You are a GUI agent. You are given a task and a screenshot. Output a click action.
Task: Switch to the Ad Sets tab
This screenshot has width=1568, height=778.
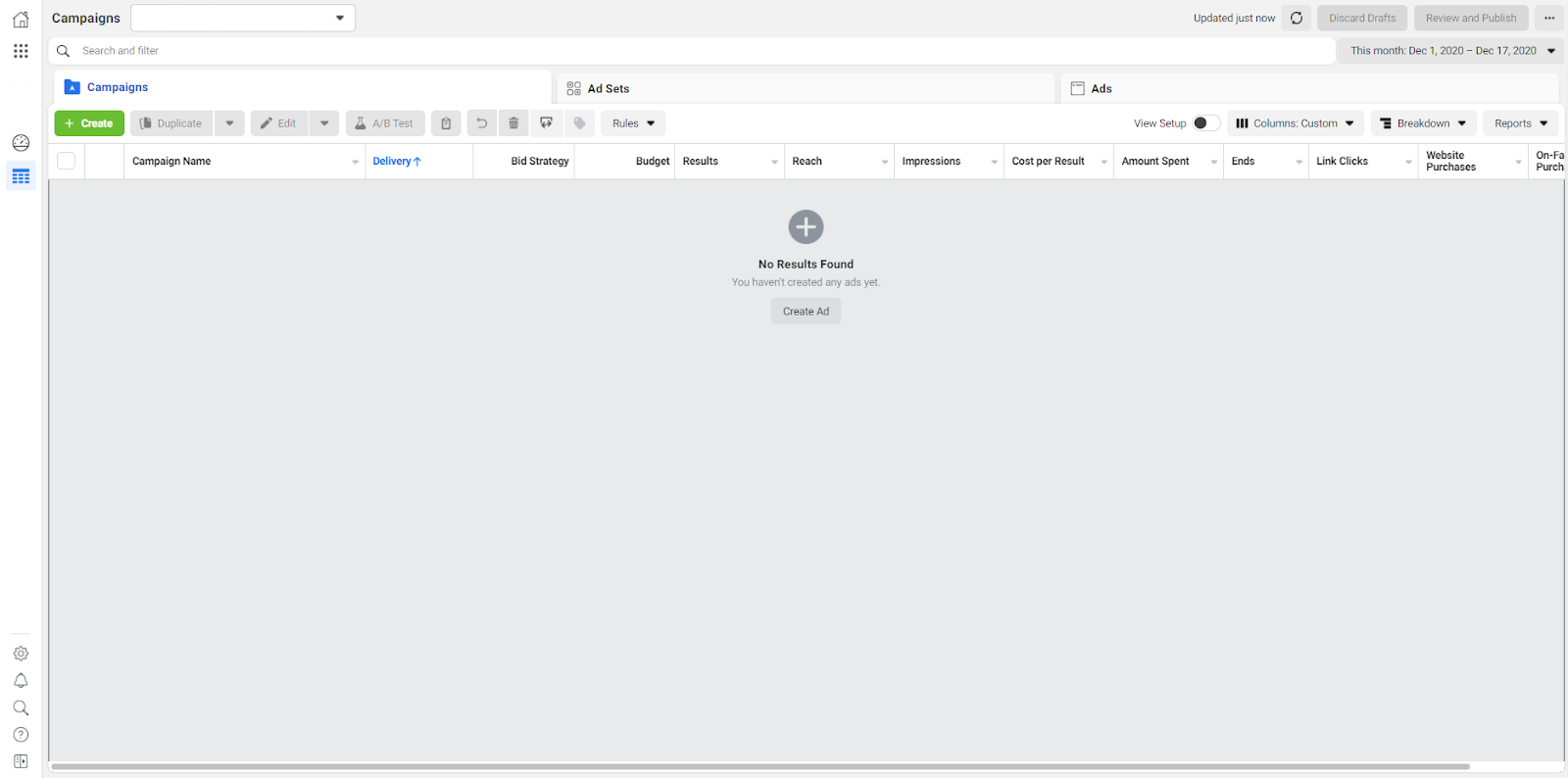coord(806,88)
